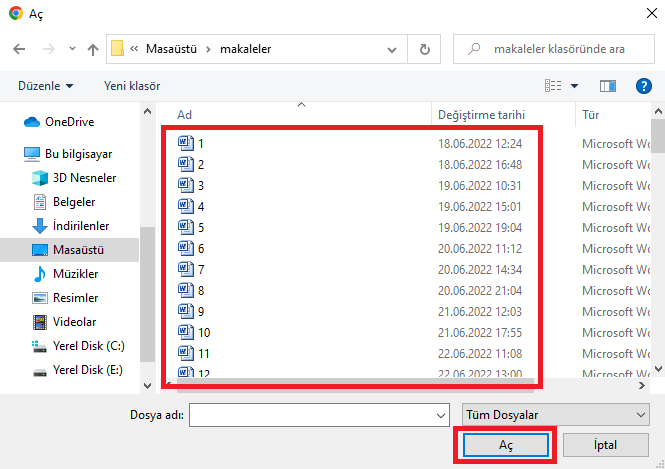Select the Word document named 5
665x469 pixels.
point(201,227)
